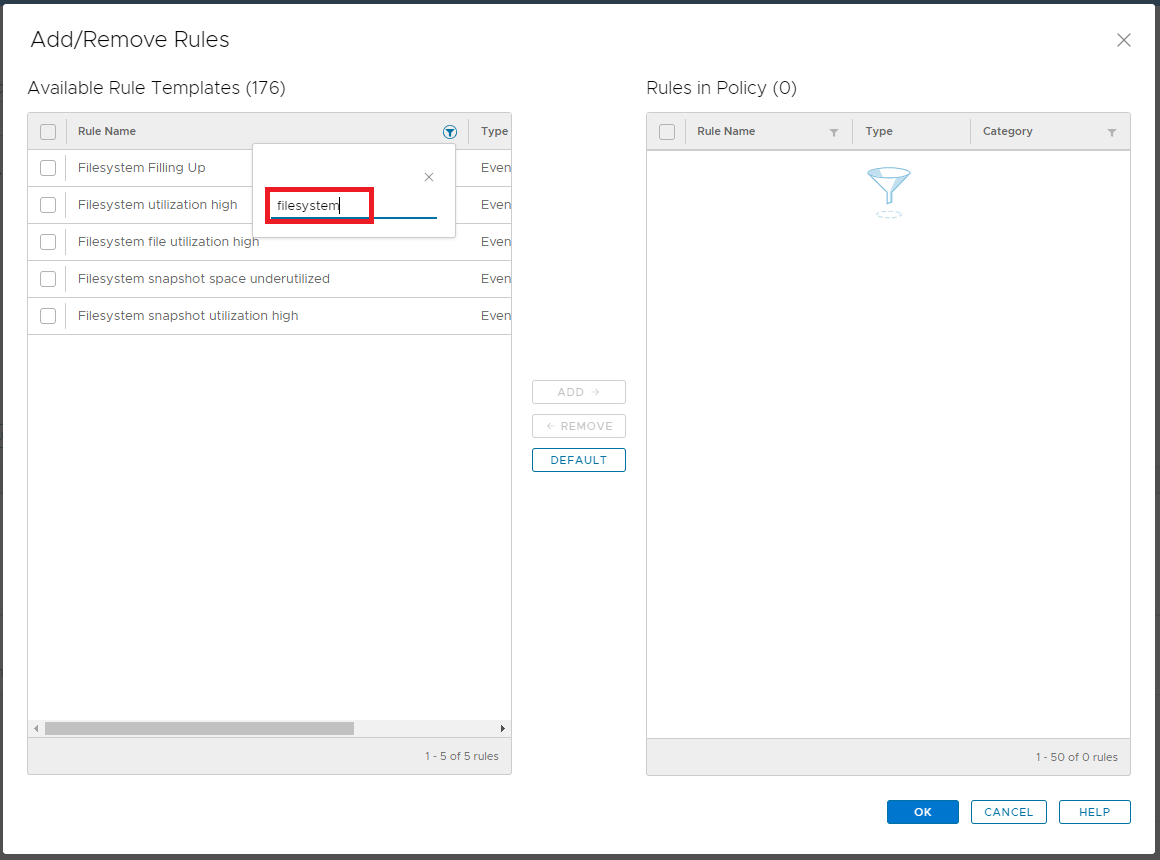This screenshot has width=1160, height=860.
Task: Close the filter popup with its X
Action: (x=429, y=177)
